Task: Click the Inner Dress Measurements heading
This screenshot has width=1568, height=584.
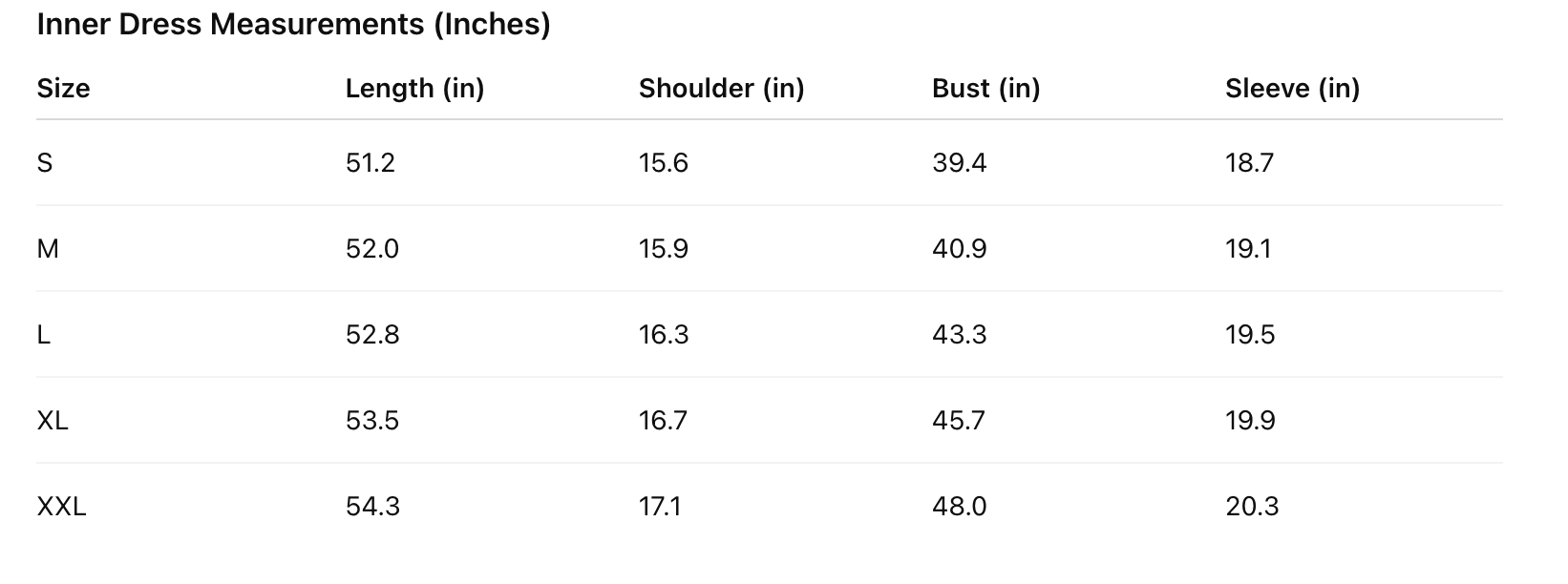Action: tap(293, 25)
